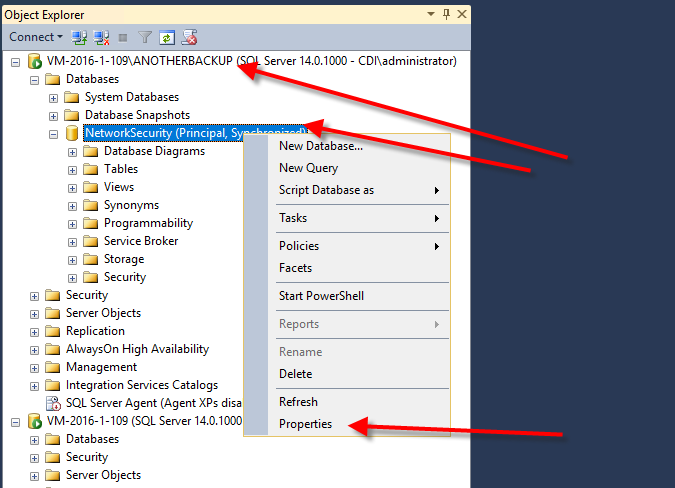Select the Replication tree item
Viewport: 675px width, 488px height.
pos(95,331)
